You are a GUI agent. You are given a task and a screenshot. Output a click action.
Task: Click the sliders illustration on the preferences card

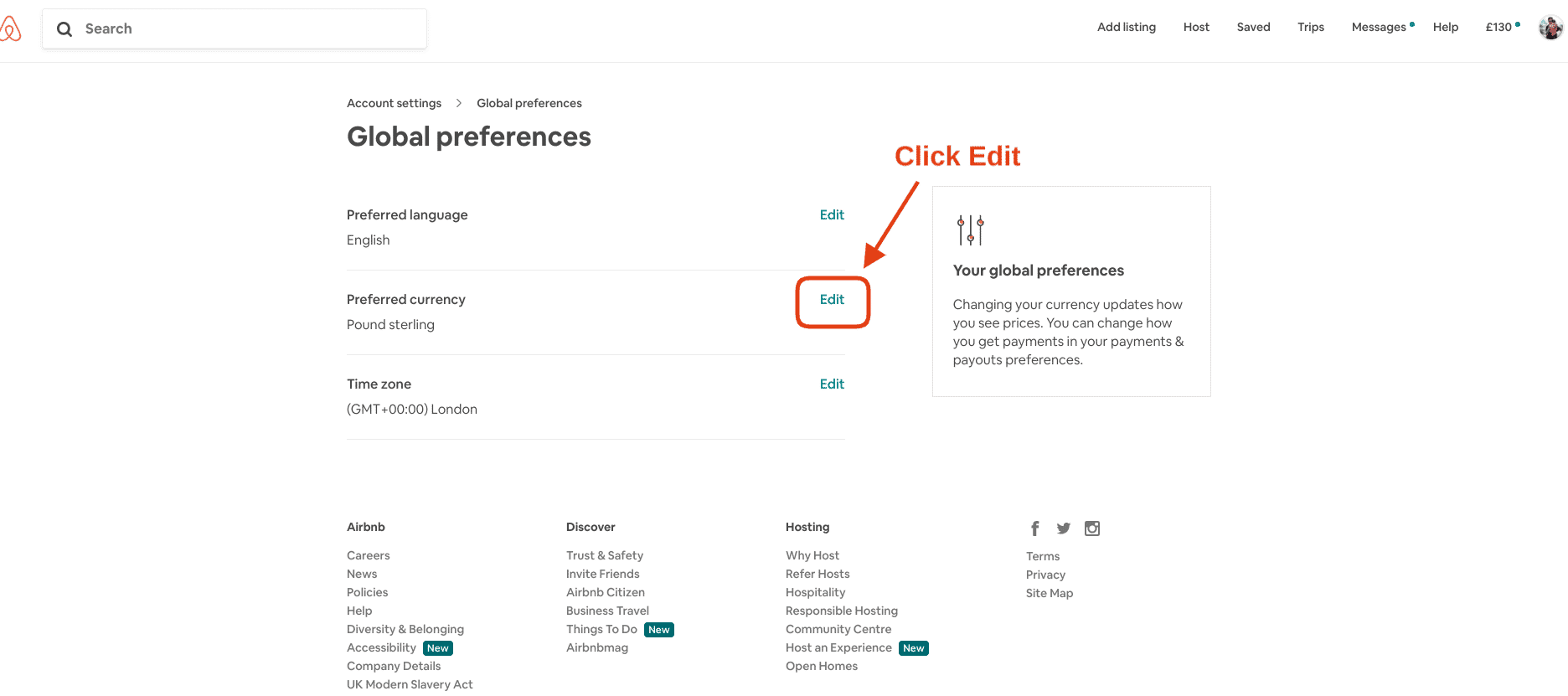pyautogui.click(x=969, y=229)
